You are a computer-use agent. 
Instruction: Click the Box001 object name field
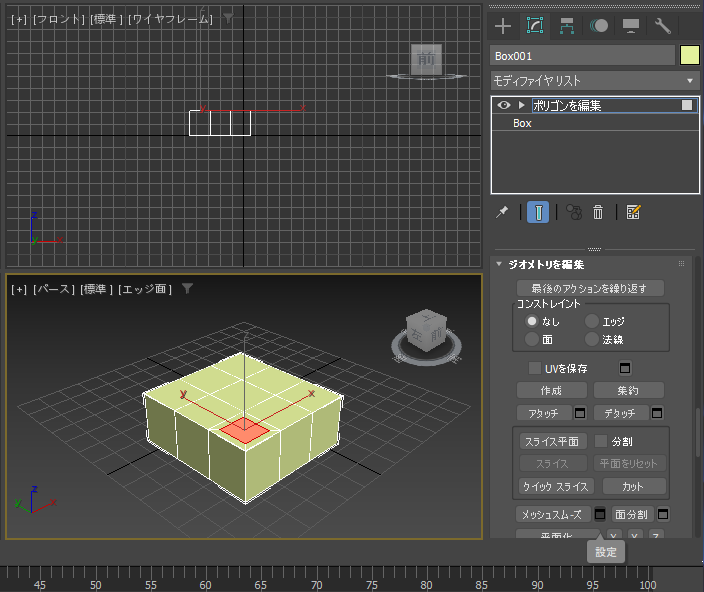[x=582, y=56]
